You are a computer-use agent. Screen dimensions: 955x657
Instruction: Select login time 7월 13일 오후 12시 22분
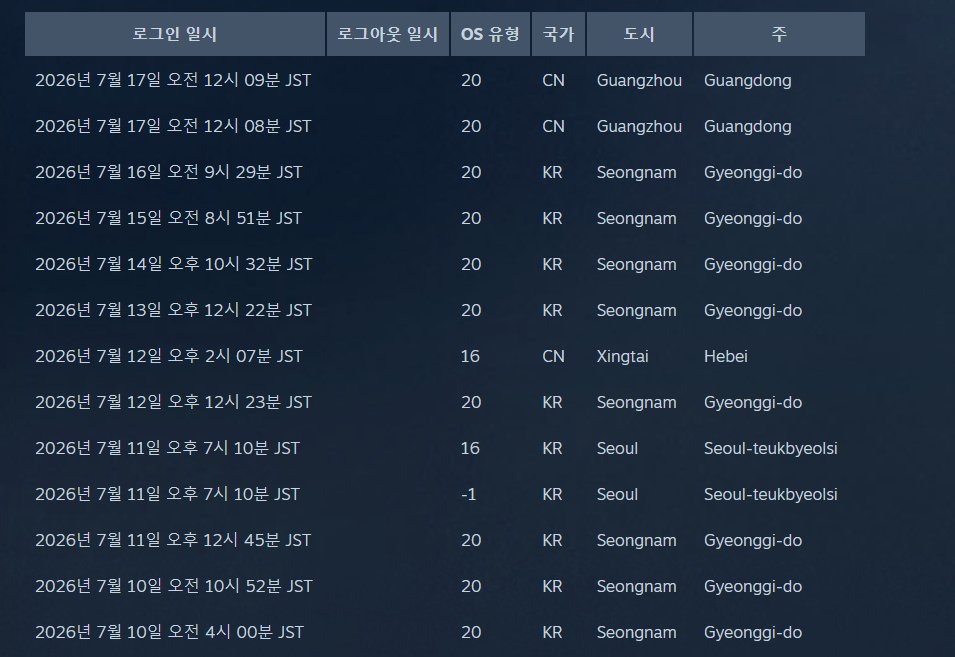click(x=173, y=311)
